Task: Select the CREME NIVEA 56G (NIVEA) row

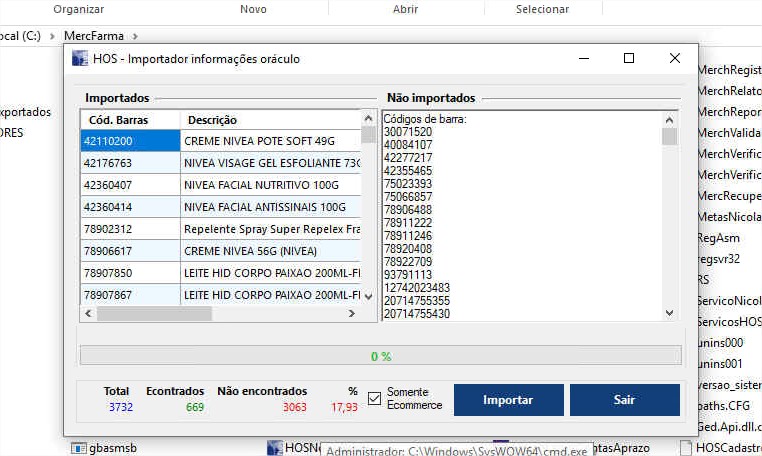Action: [268, 251]
